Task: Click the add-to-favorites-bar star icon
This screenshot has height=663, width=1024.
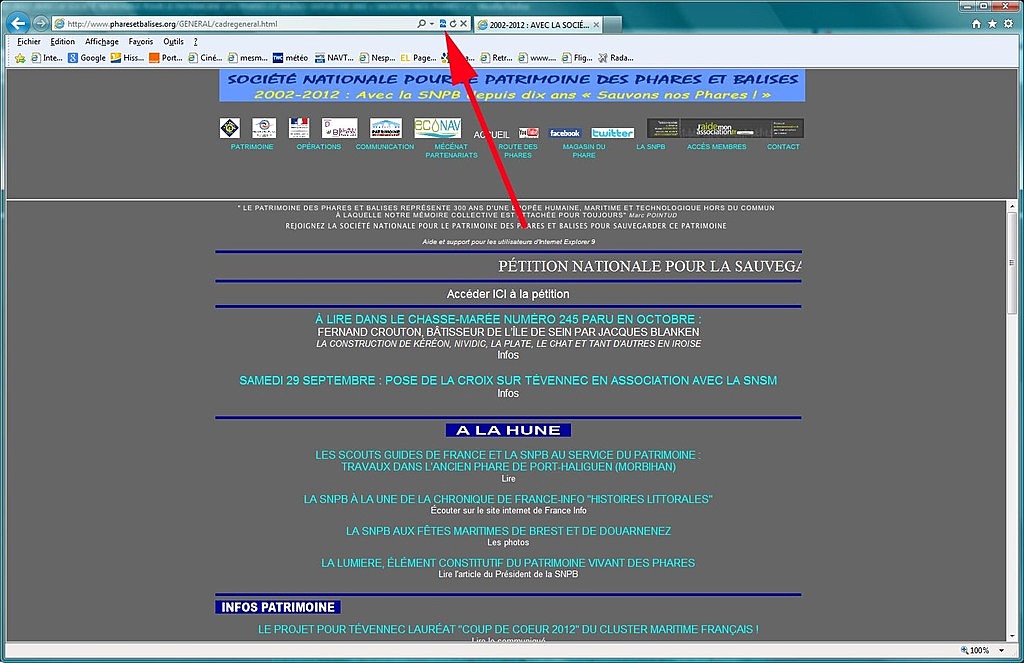Action: pos(20,58)
